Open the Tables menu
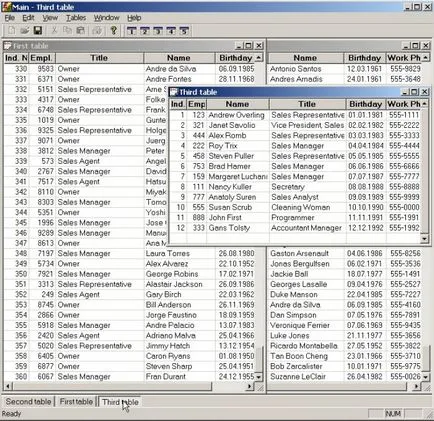The image size is (434, 421). 76,18
